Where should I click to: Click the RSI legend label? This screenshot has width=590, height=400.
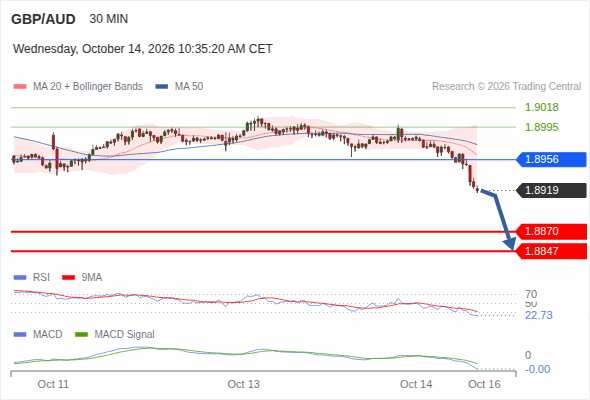point(41,278)
